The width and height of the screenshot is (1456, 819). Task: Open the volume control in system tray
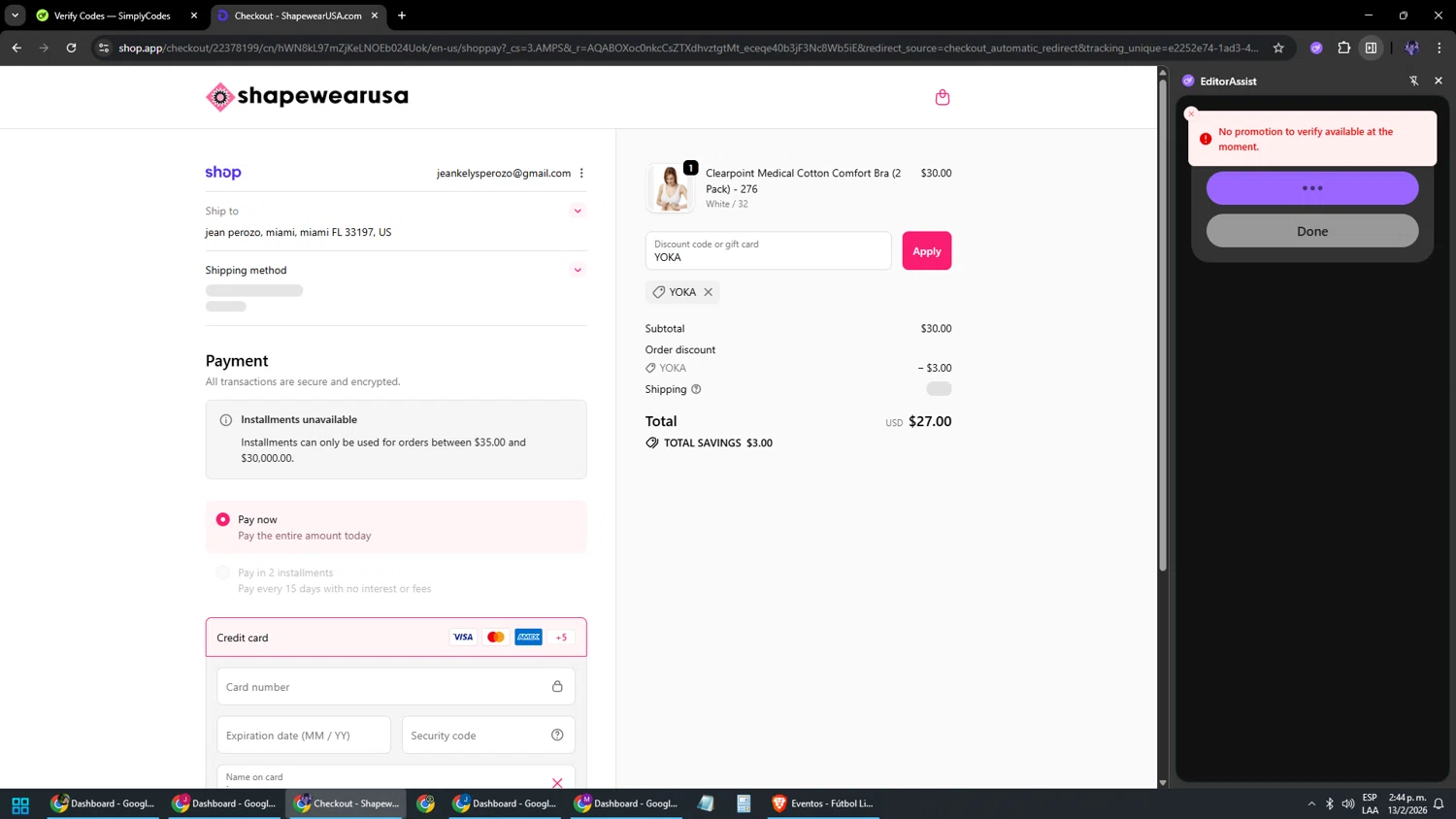click(1347, 803)
